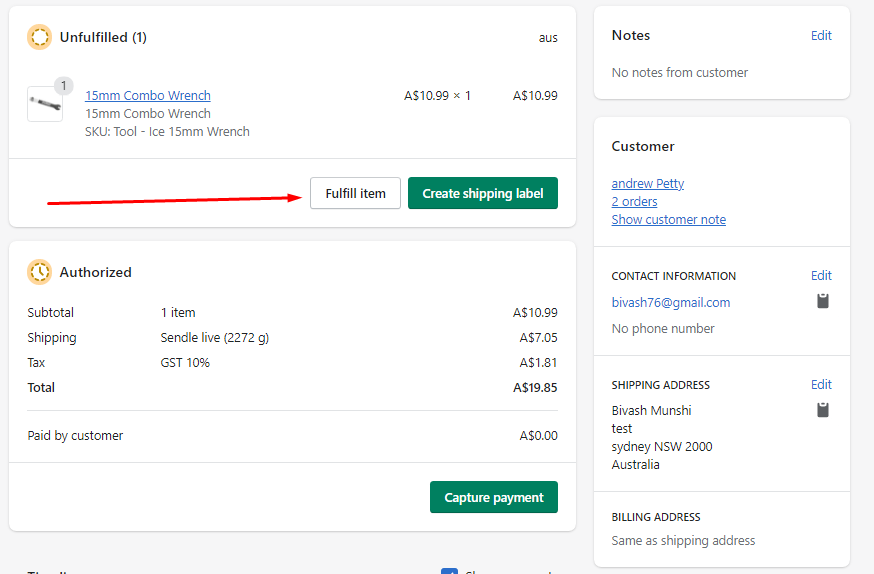Edit the Contact Information section
This screenshot has height=574, width=874.
coord(820,276)
